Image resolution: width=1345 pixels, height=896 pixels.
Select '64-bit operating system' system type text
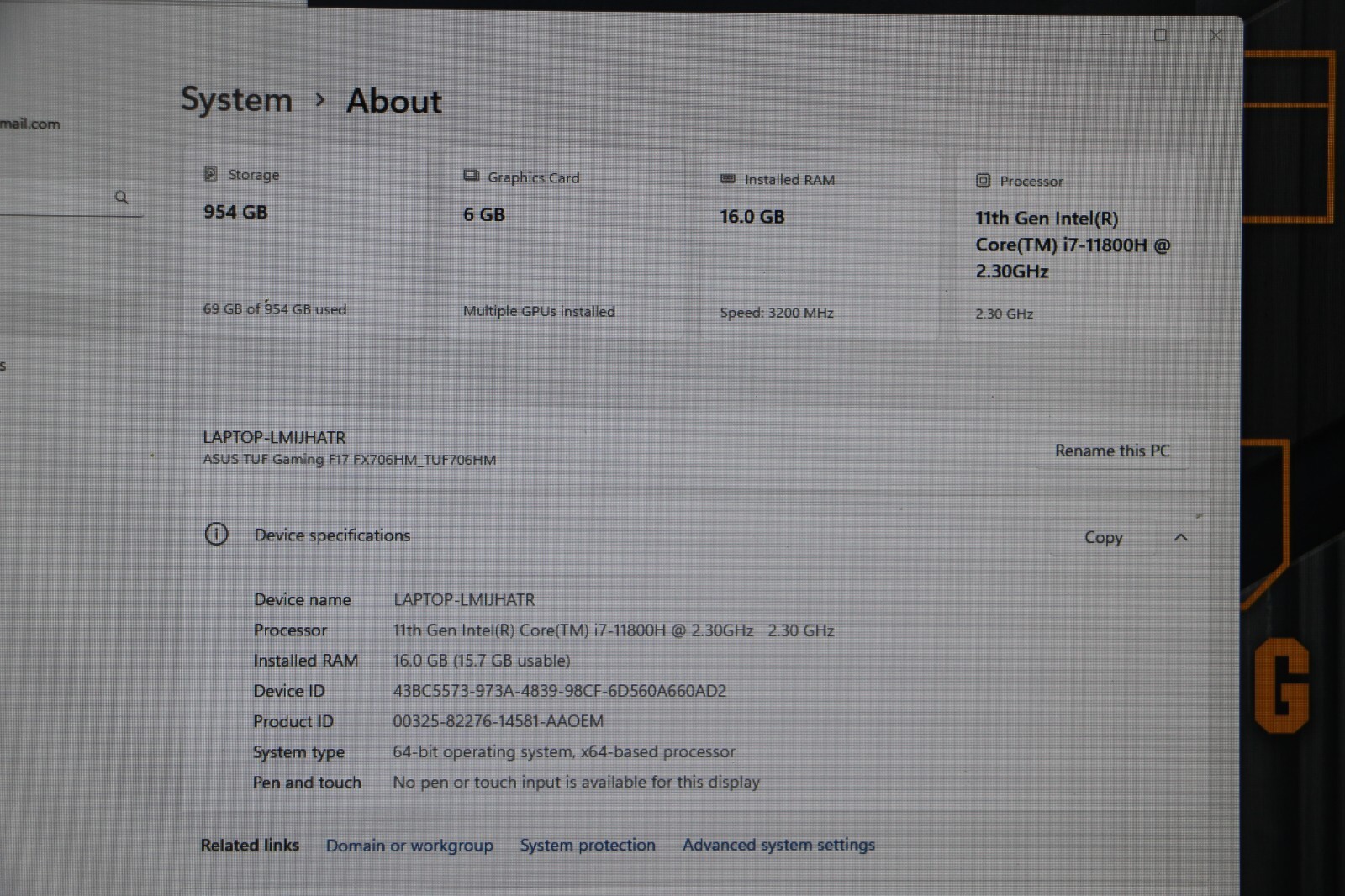click(x=564, y=751)
